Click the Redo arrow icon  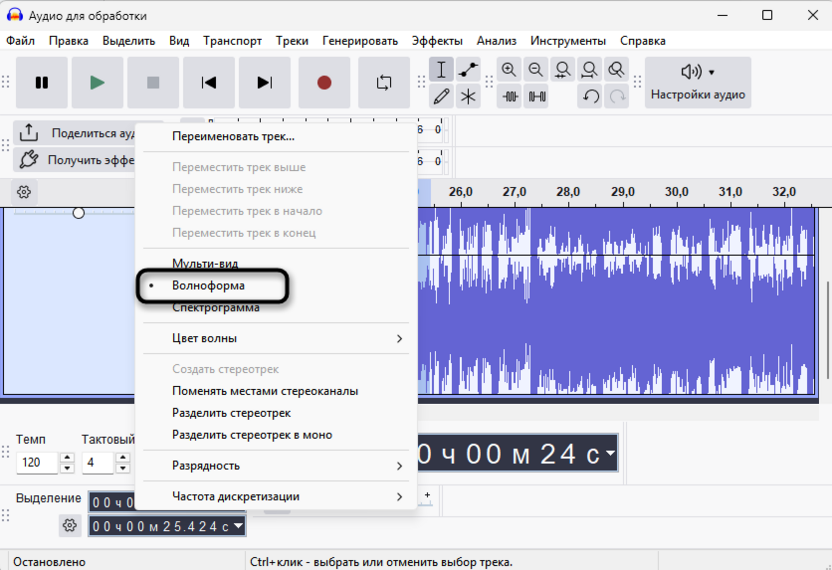pyautogui.click(x=617, y=97)
